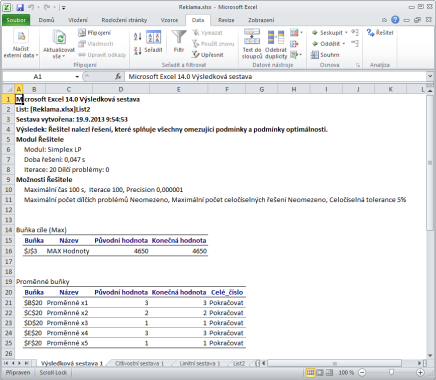Image resolution: width=436 pixels, height=380 pixels.
Task: Open the Limitní sestava 1 sheet tab
Action: pyautogui.click(x=200, y=363)
